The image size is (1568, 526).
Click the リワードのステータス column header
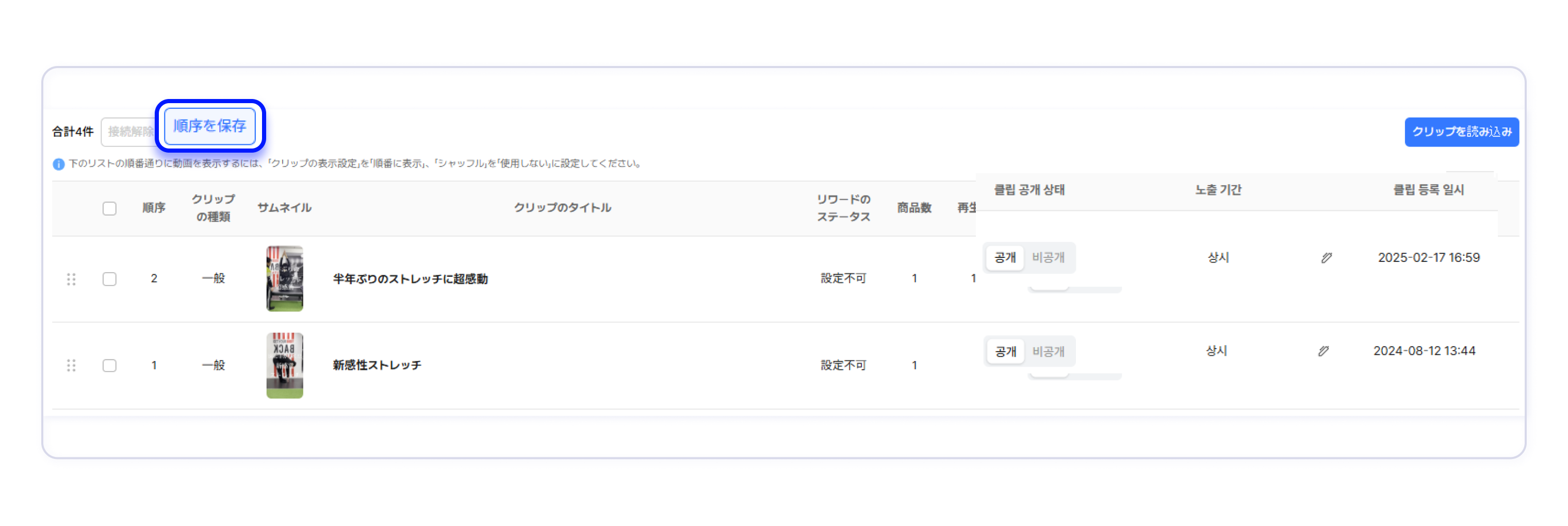(843, 208)
